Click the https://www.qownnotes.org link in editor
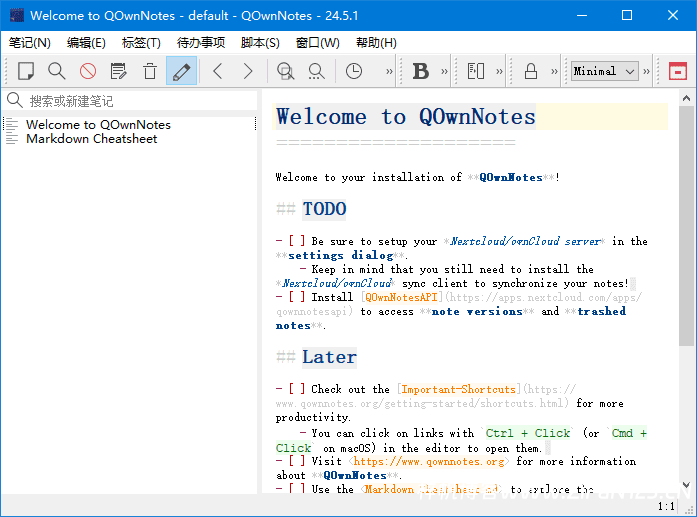Viewport: 697px width, 517px height. [x=431, y=462]
